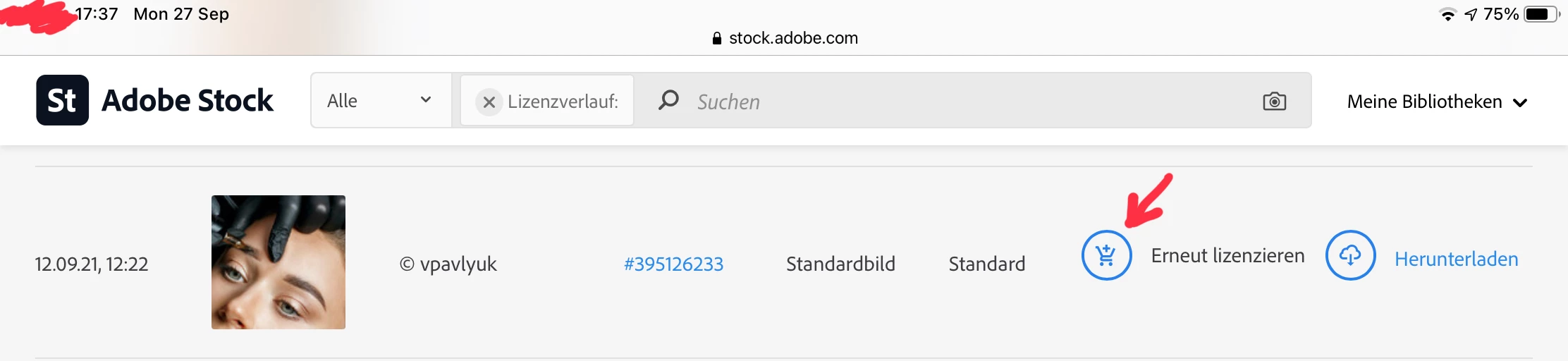Click the Erneut lizenzieren label
Screen dimensions: 1568x361
[1227, 255]
